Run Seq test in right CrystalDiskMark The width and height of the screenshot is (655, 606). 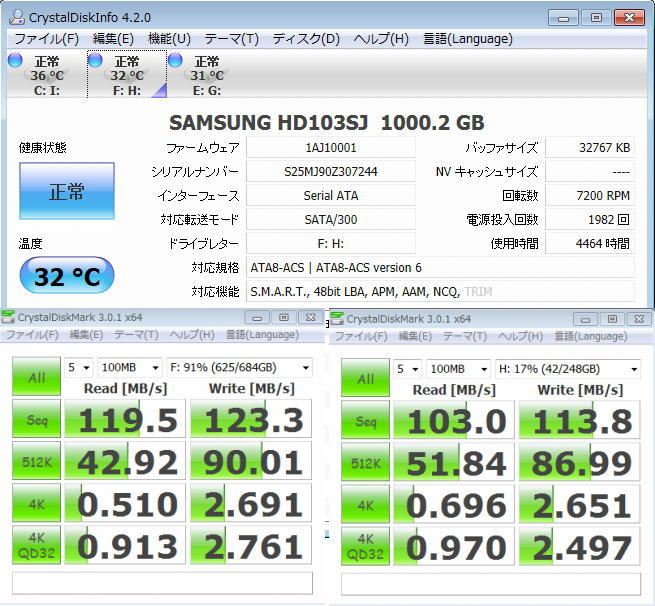point(365,420)
